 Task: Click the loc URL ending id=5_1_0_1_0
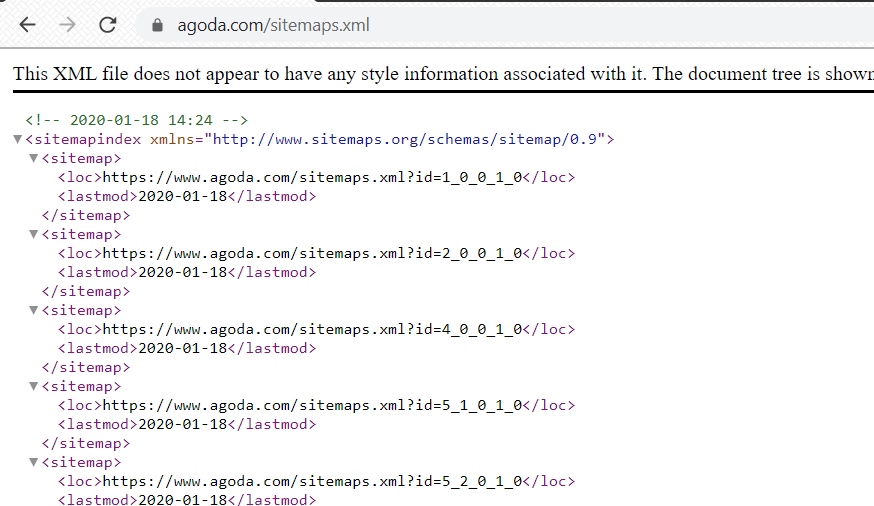(312, 405)
